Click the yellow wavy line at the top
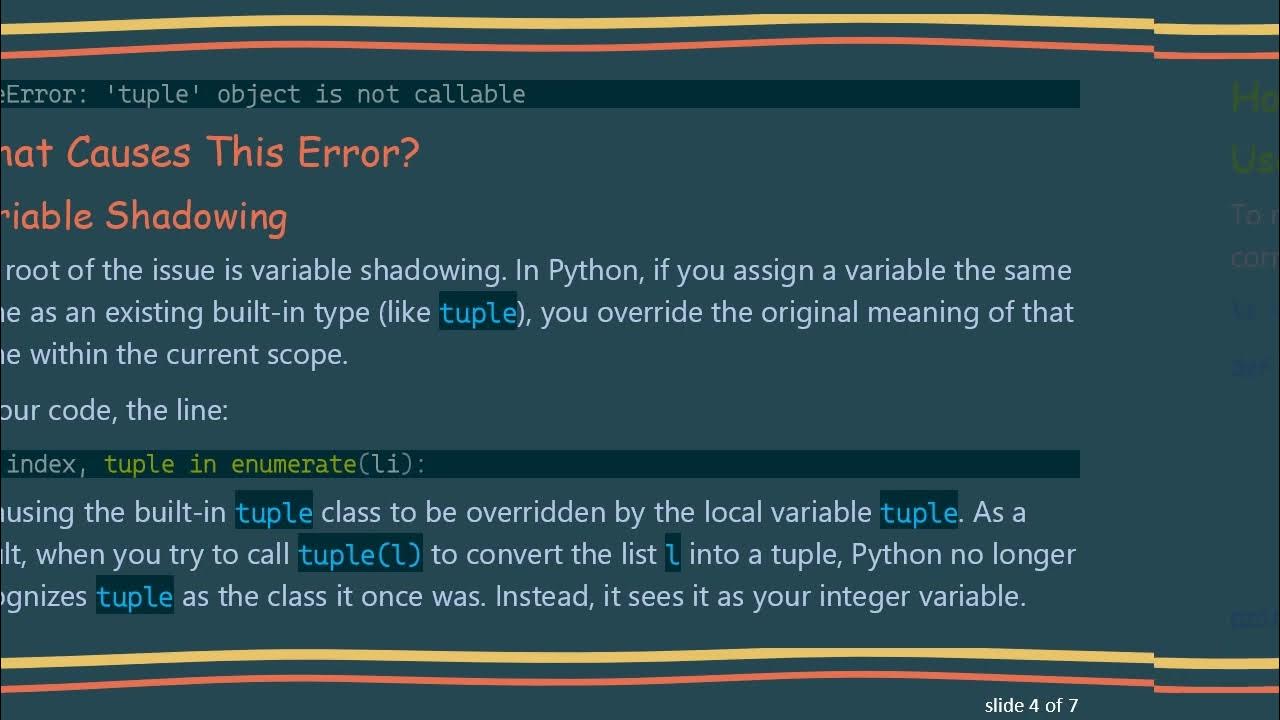 (600, 24)
